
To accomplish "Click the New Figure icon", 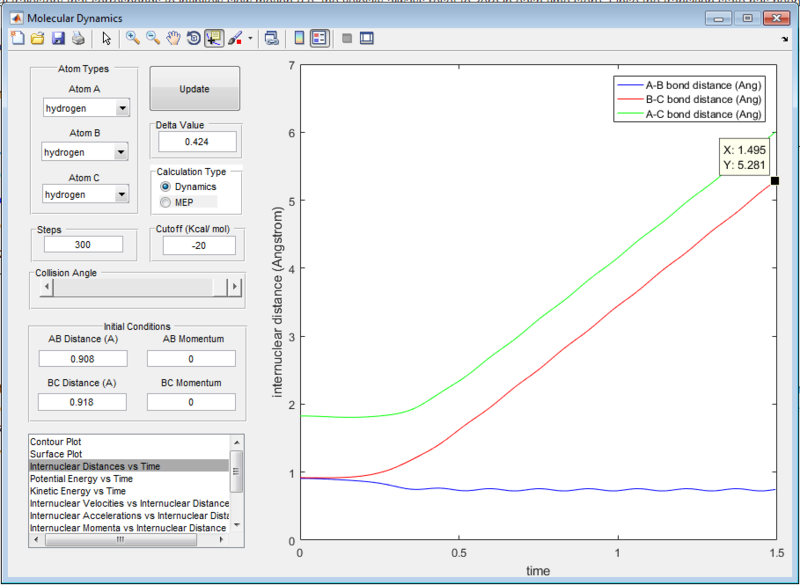I will tap(17, 38).
